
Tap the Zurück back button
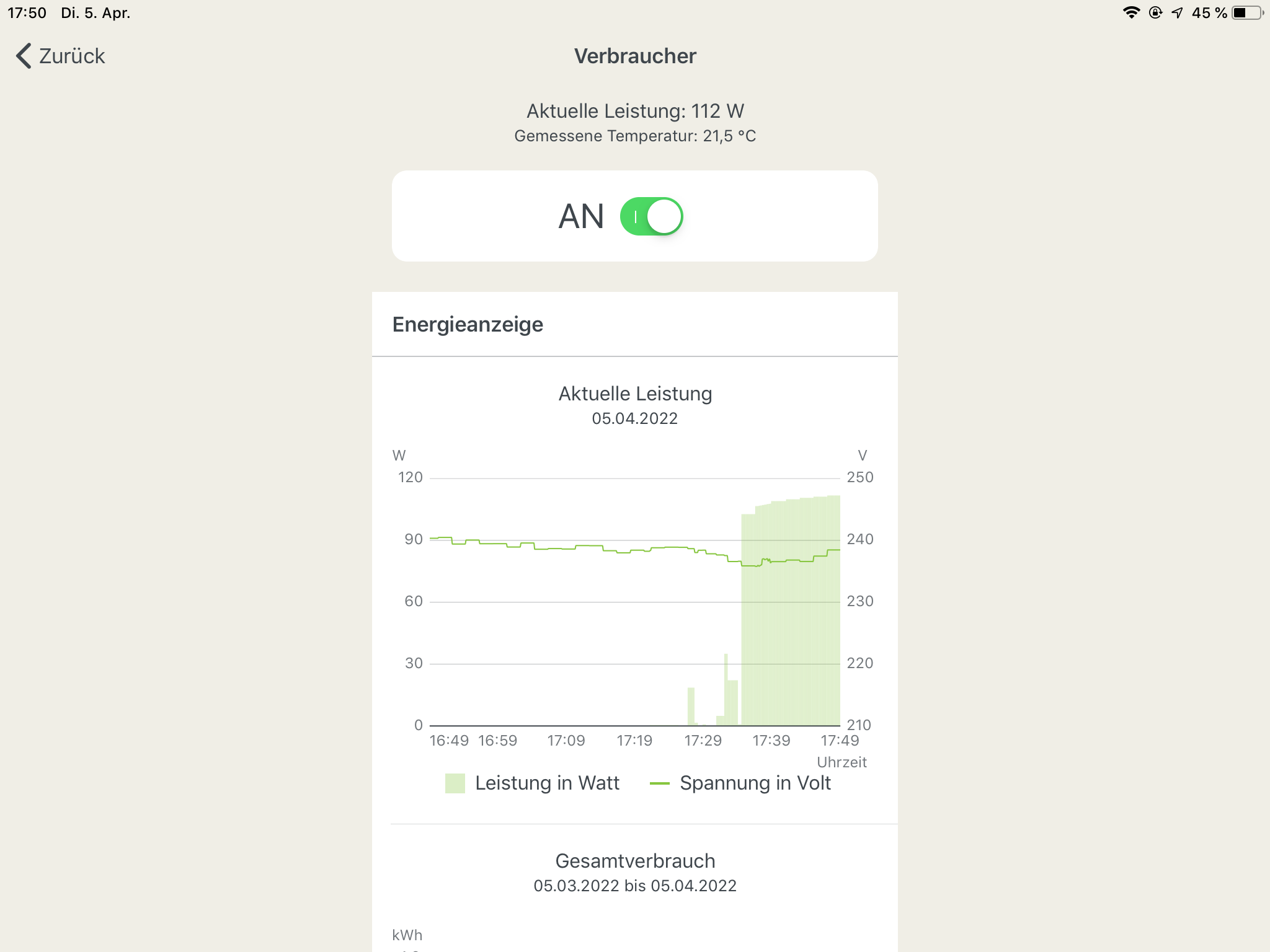tap(72, 56)
